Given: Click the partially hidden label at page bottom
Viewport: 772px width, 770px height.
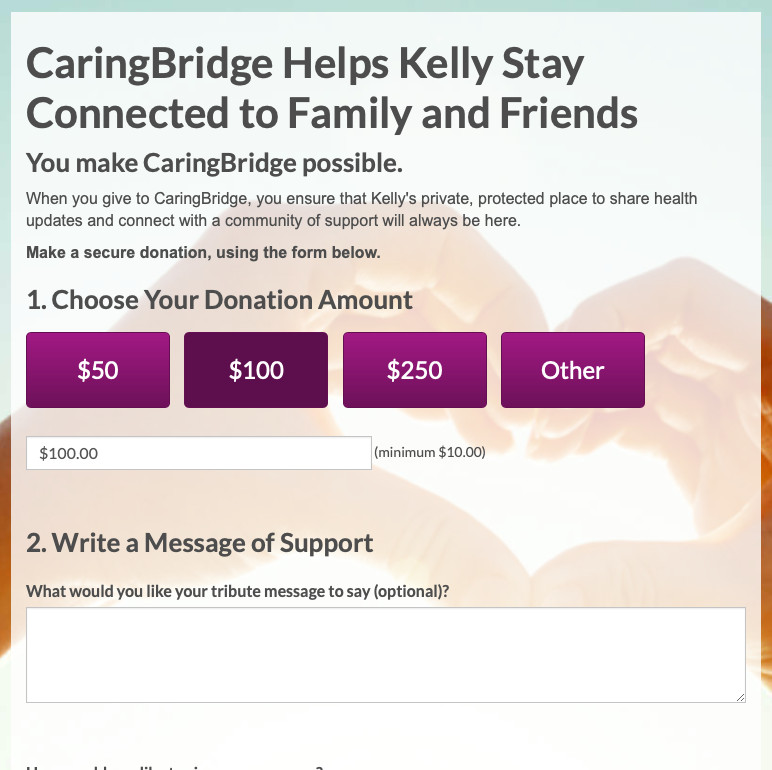Looking at the screenshot, I should (x=175, y=766).
